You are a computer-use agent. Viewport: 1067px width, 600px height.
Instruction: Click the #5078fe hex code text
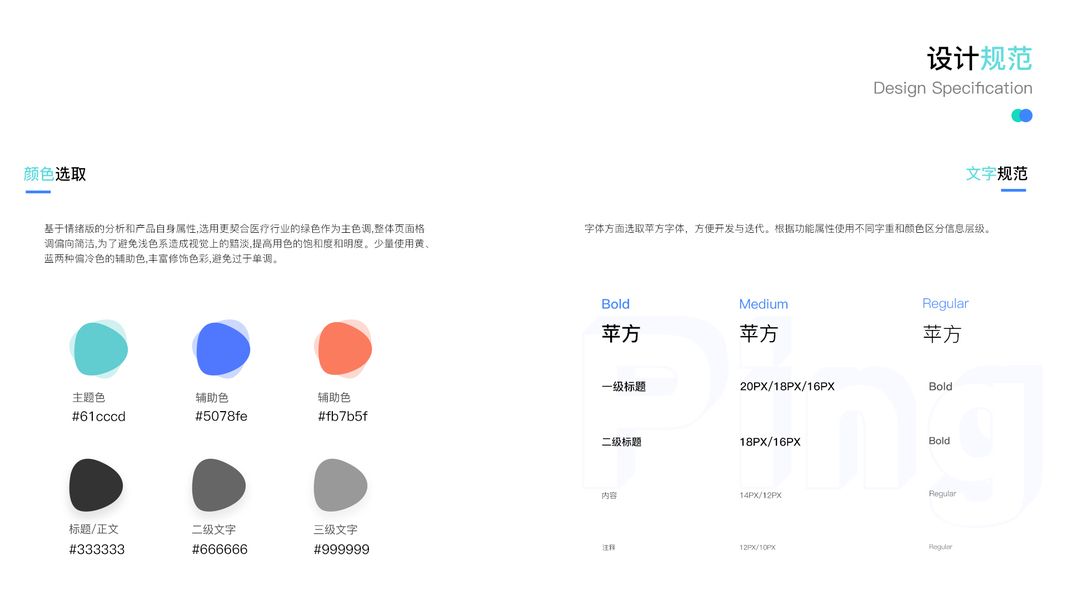(x=221, y=416)
